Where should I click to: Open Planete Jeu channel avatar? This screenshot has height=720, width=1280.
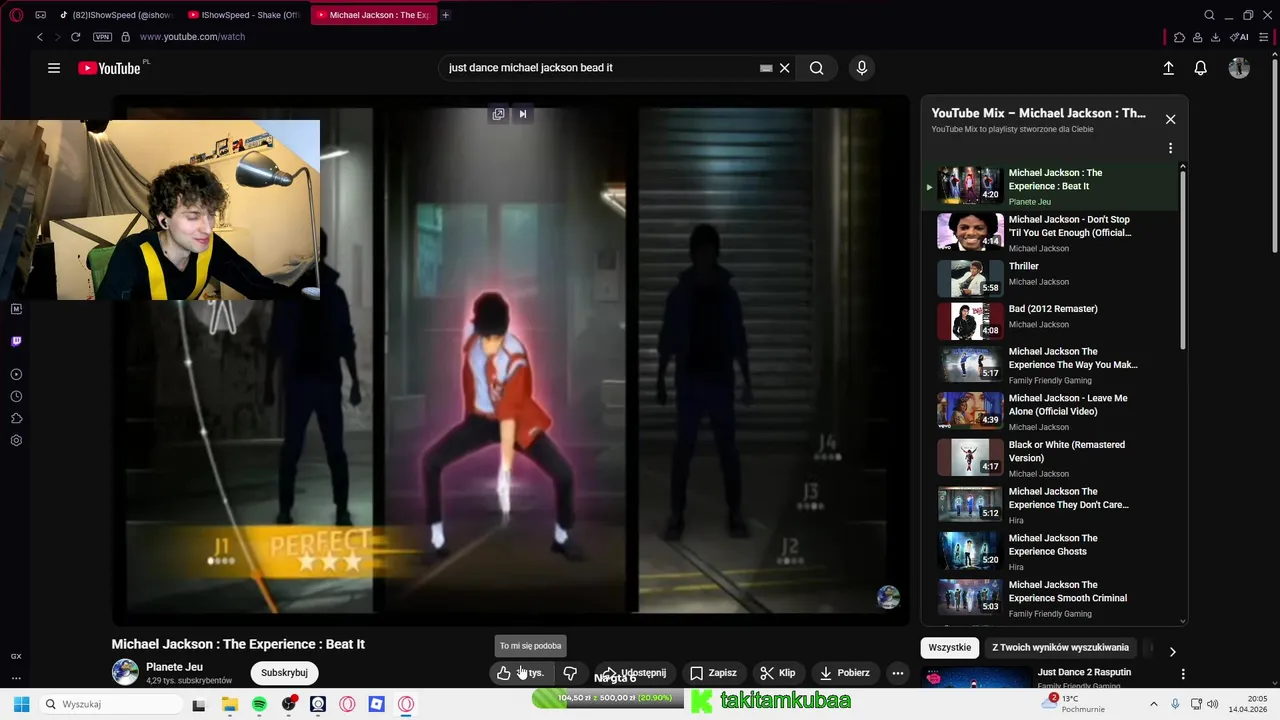click(125, 672)
